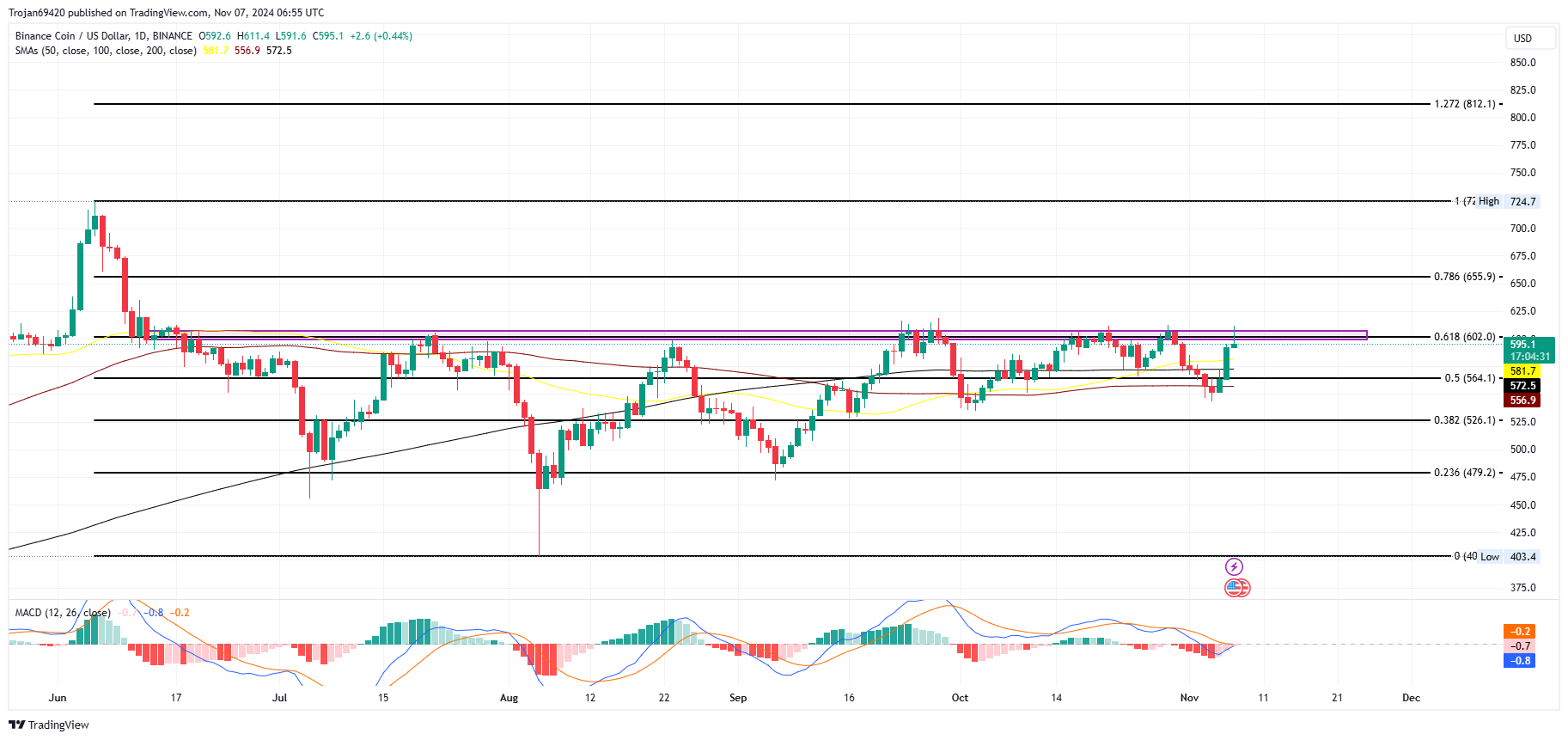Click the Dec label on time axis
The width and height of the screenshot is (1568, 740).
1411,698
